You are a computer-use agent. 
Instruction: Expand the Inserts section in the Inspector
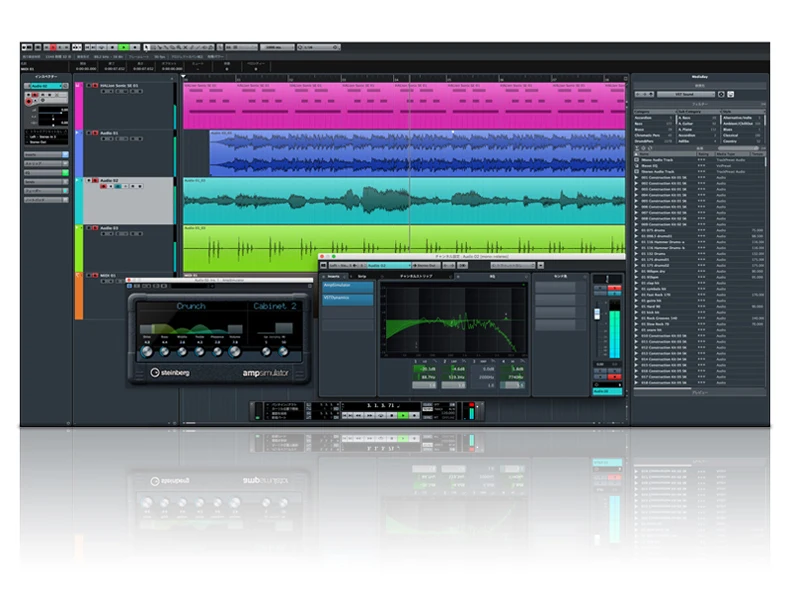coord(46,155)
